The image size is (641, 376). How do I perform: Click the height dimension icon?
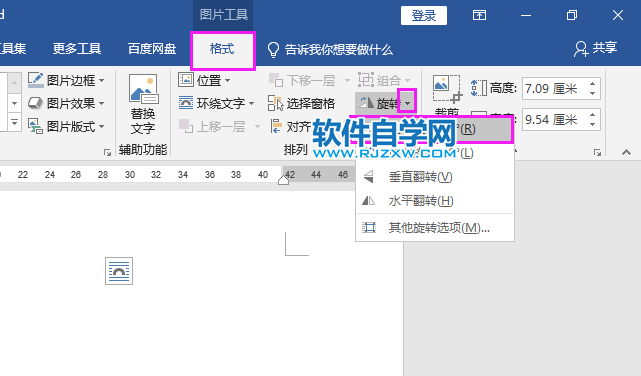click(478, 88)
